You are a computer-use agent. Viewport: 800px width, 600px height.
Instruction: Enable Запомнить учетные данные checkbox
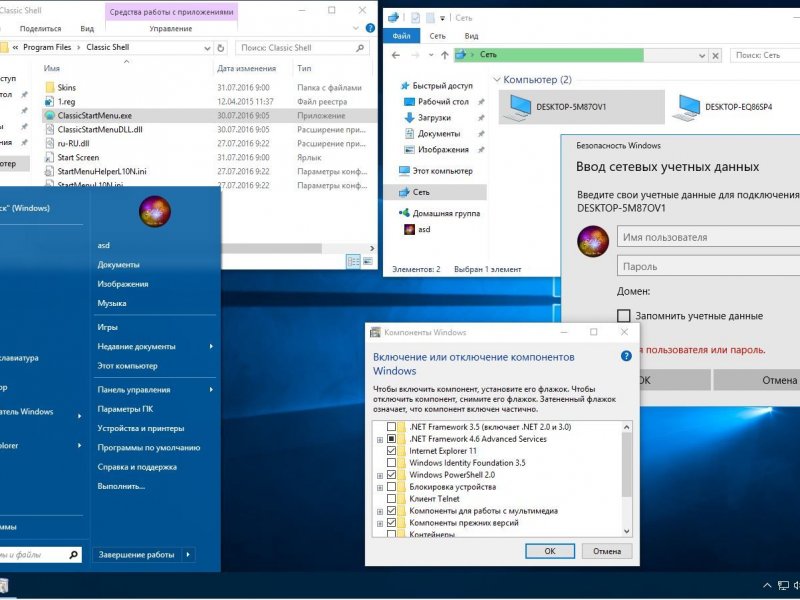(623, 316)
